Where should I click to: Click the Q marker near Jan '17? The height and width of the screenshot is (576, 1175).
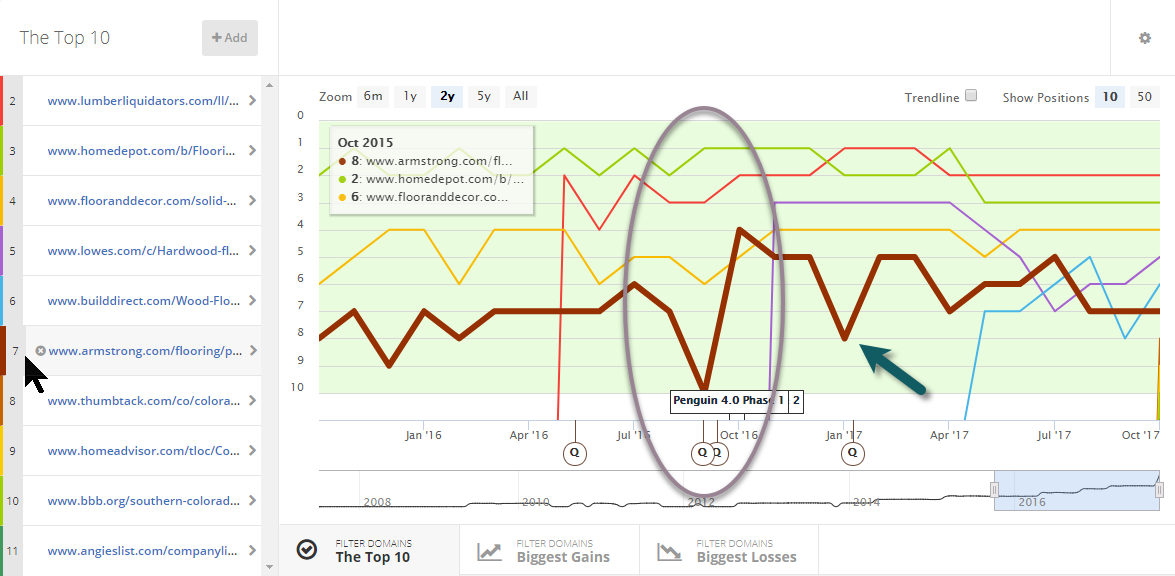pos(852,452)
